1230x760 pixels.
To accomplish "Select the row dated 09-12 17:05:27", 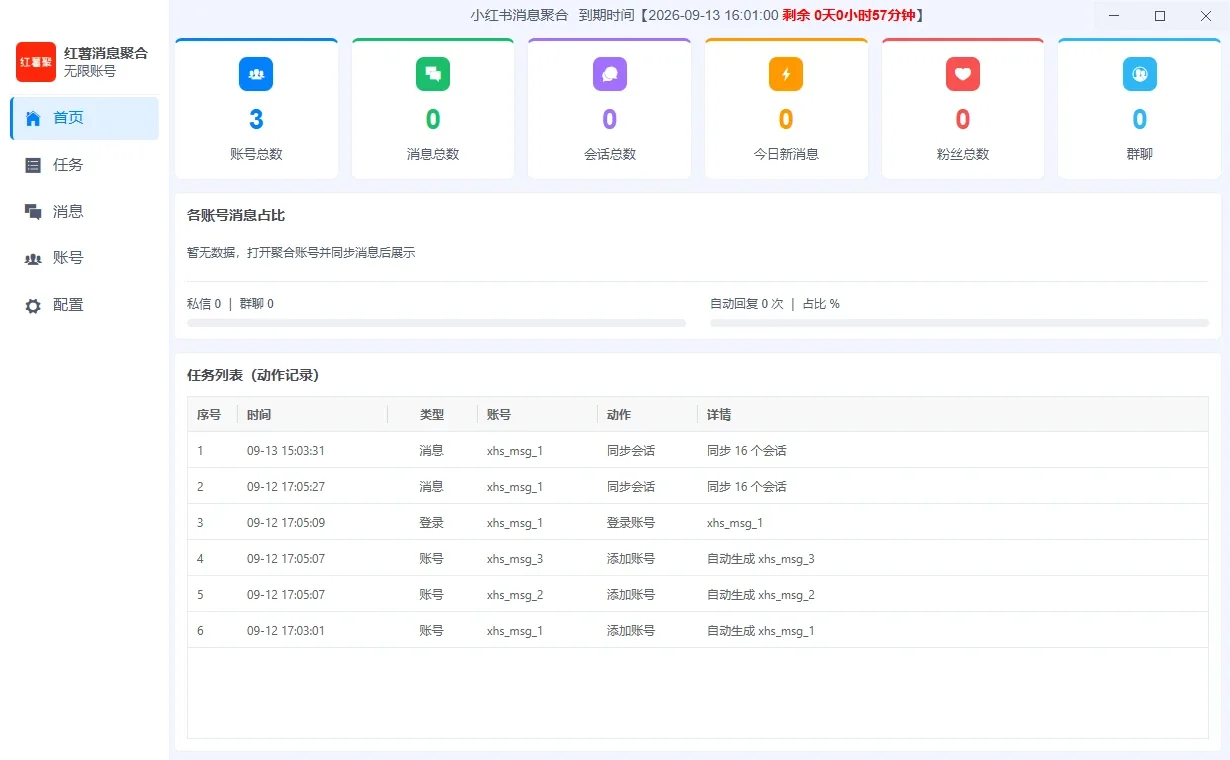I will tap(698, 486).
